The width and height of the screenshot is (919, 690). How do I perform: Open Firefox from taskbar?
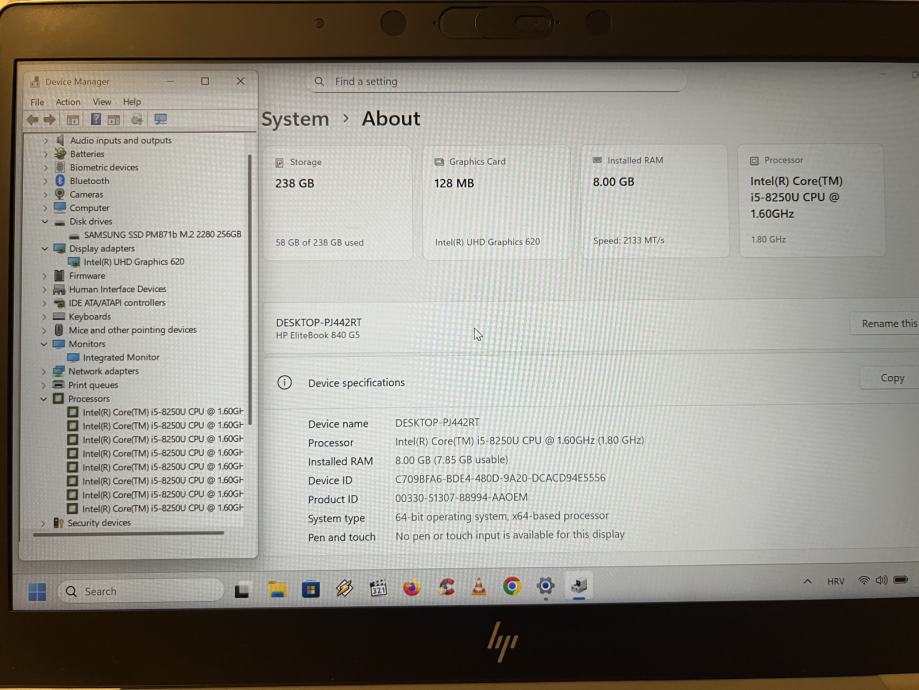(x=411, y=587)
